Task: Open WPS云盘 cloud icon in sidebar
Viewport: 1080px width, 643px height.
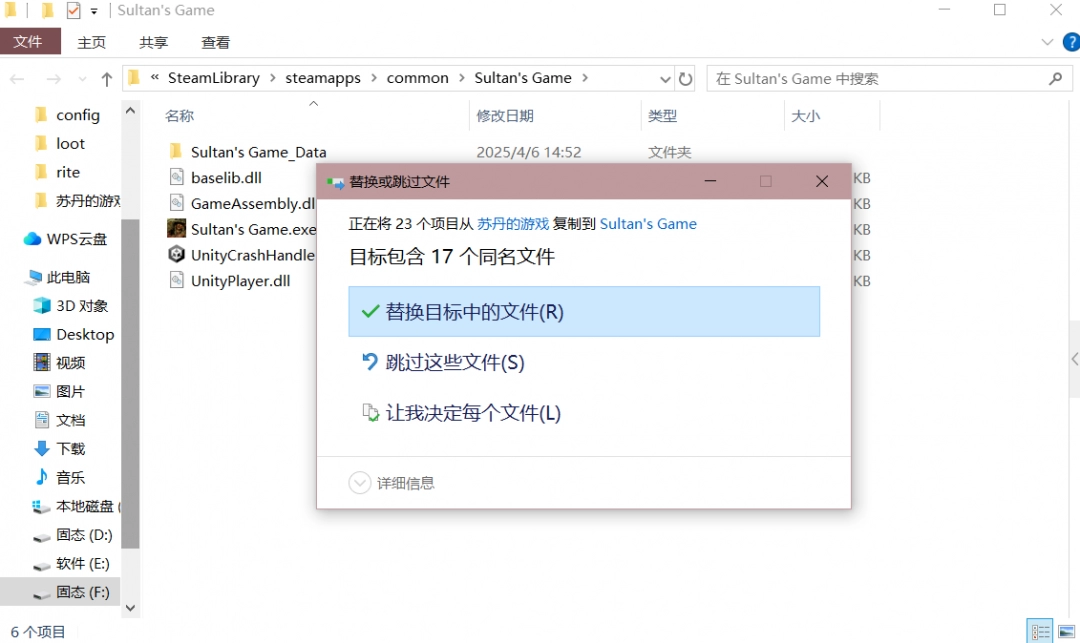Action: (32, 239)
